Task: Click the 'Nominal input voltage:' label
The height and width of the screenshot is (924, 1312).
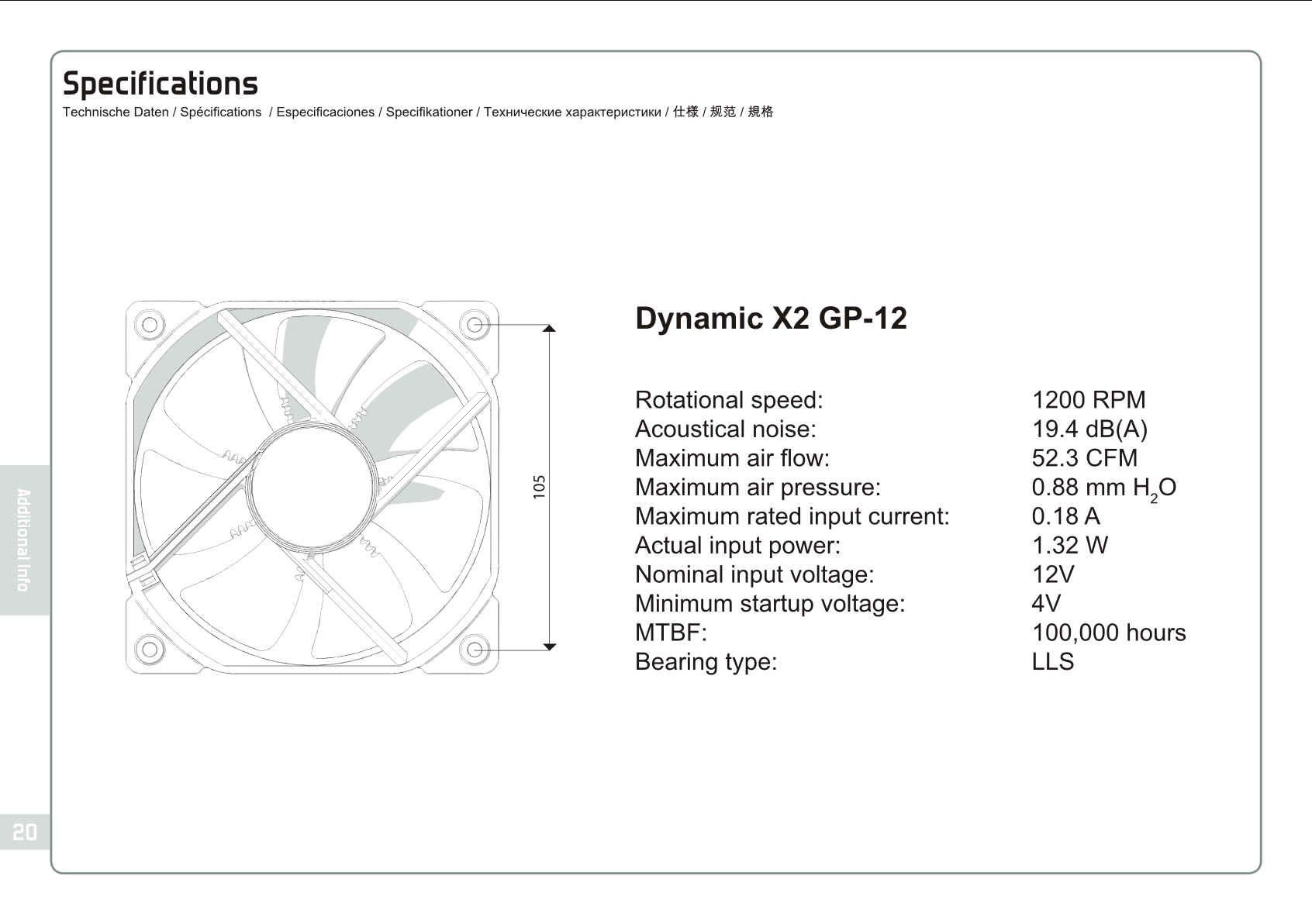Action: point(754,574)
